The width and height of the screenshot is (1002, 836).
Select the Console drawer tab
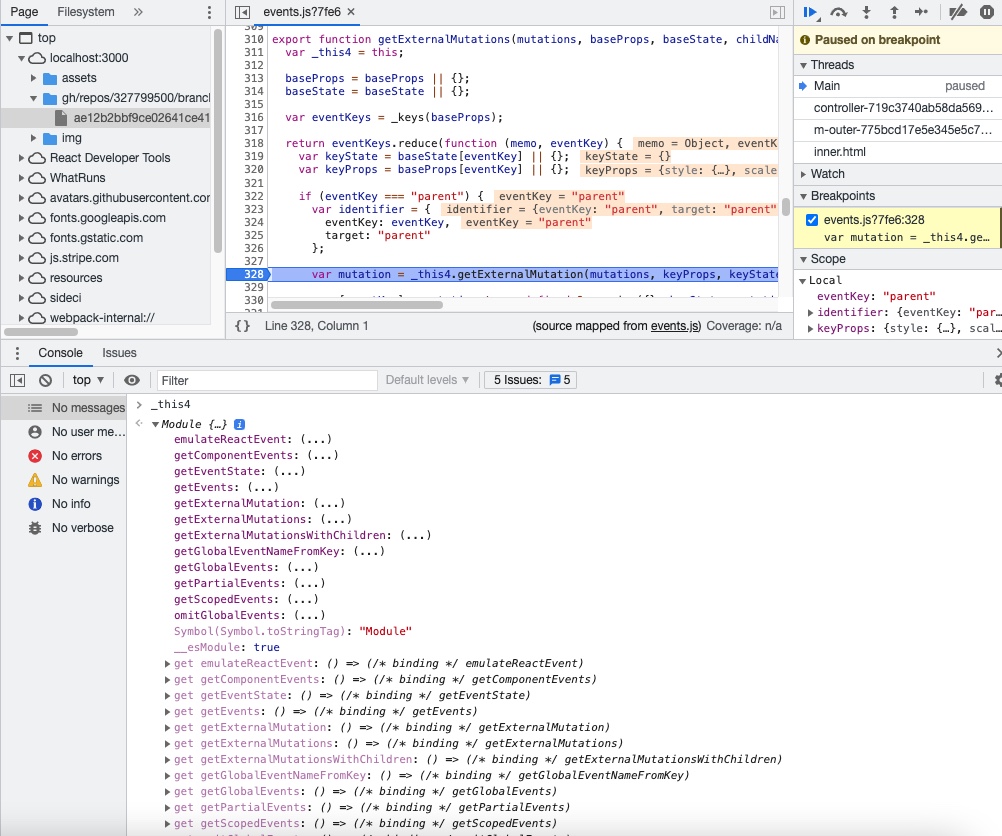click(x=60, y=353)
